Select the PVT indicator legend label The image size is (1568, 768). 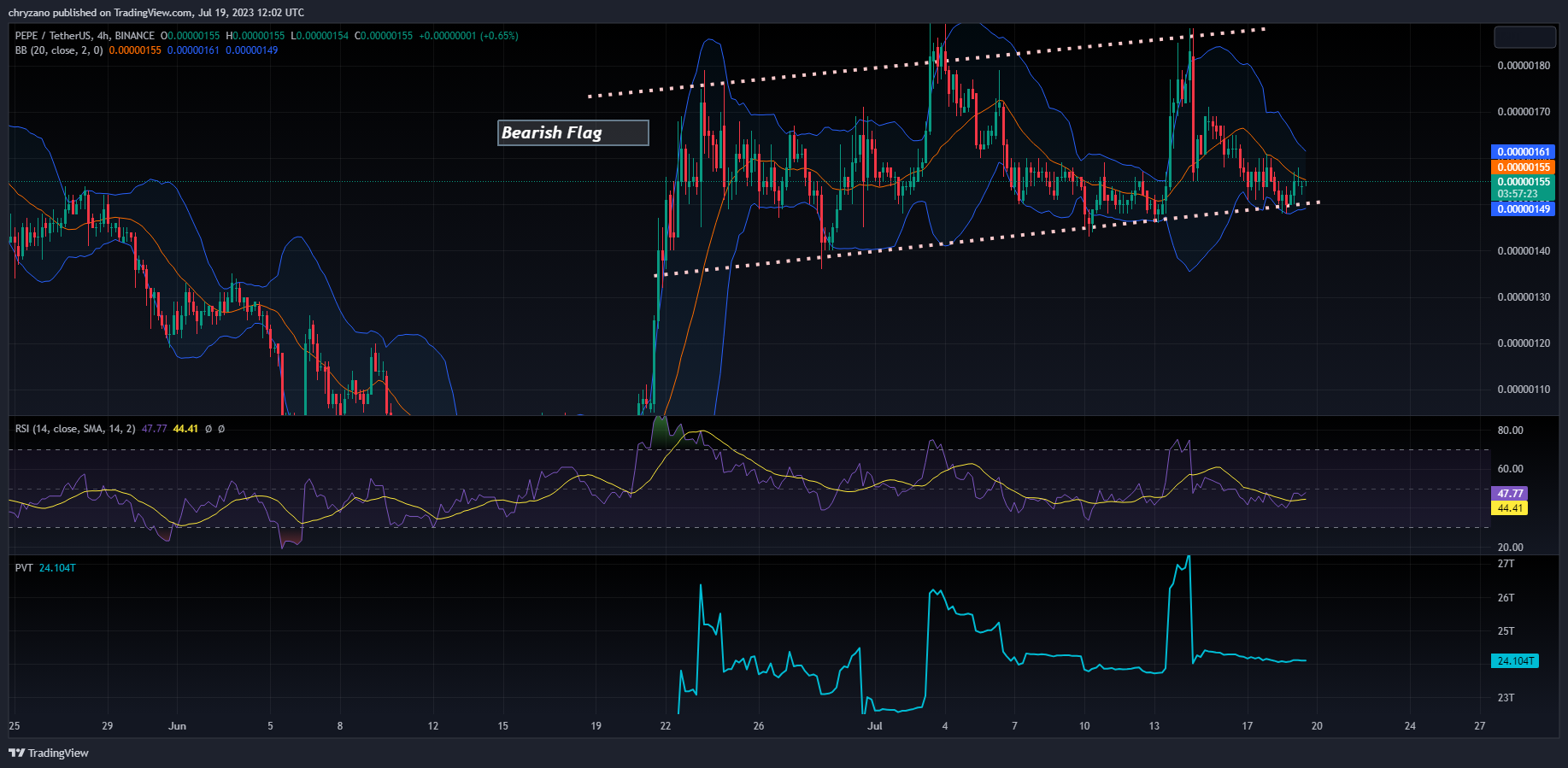coord(24,568)
